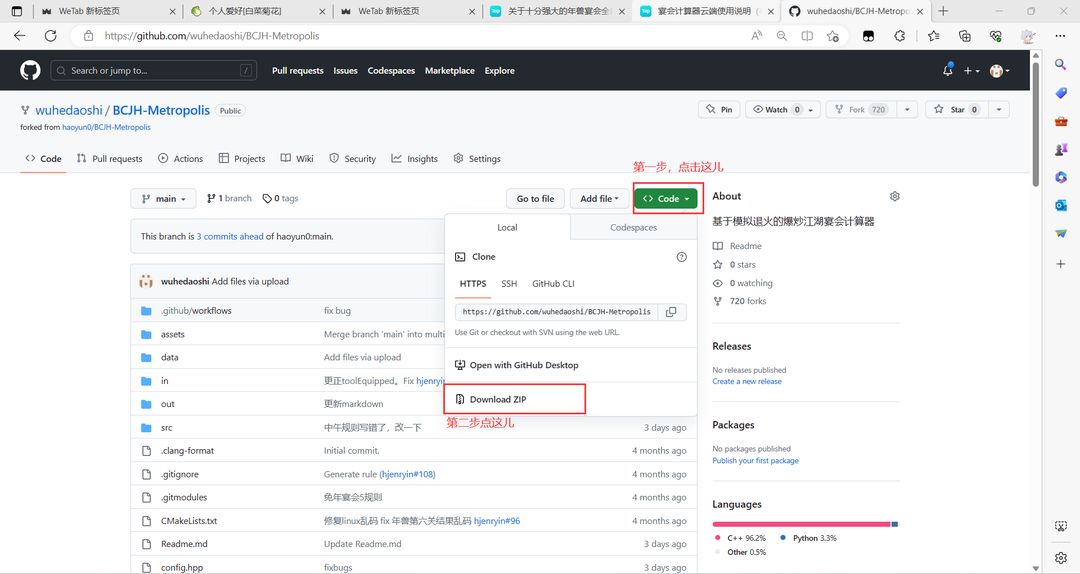Viewport: 1080px width, 574px height.
Task: Click the languages color bar
Action: pyautogui.click(x=804, y=524)
